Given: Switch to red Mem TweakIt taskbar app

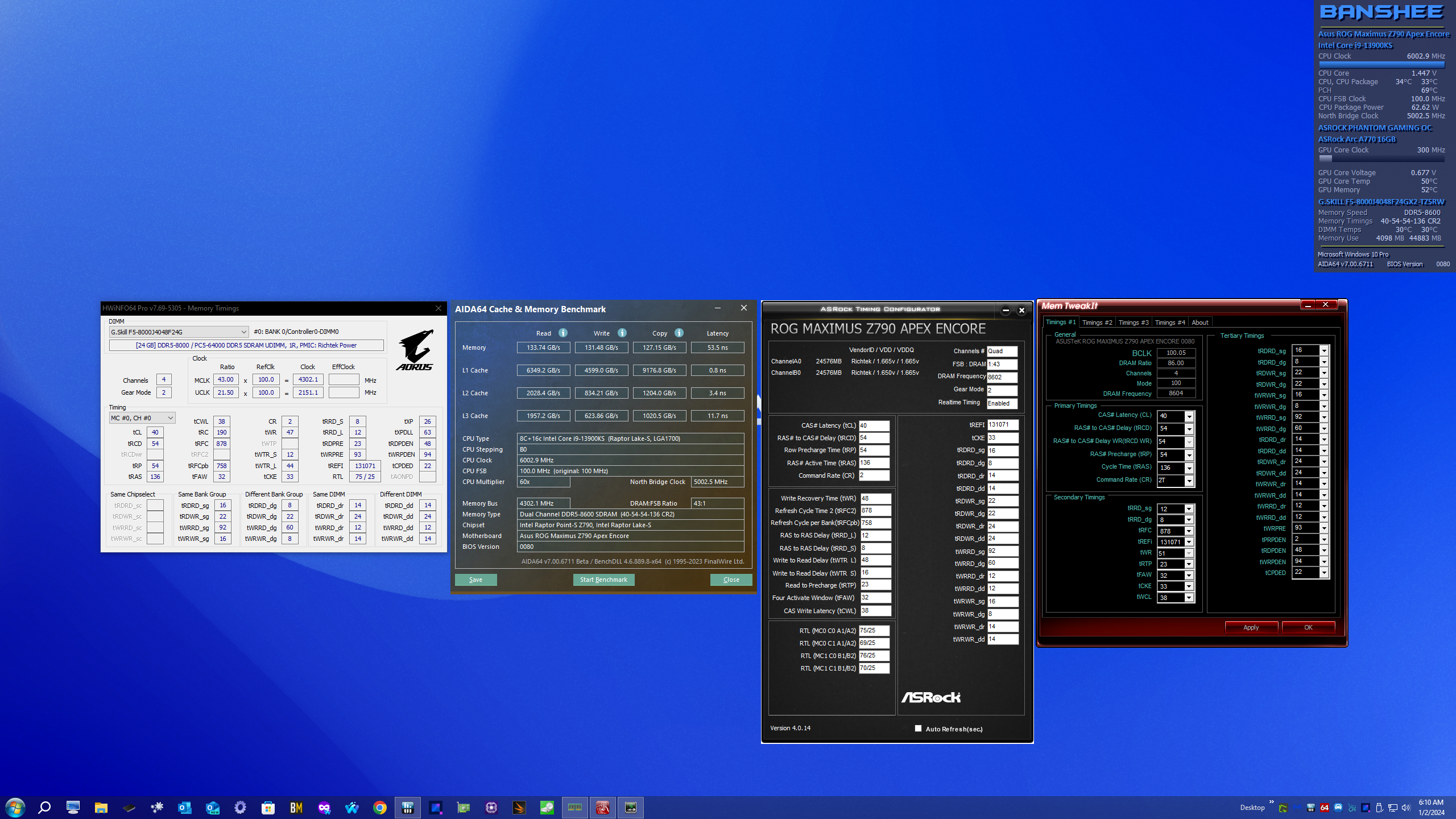Looking at the screenshot, I should click(x=603, y=808).
